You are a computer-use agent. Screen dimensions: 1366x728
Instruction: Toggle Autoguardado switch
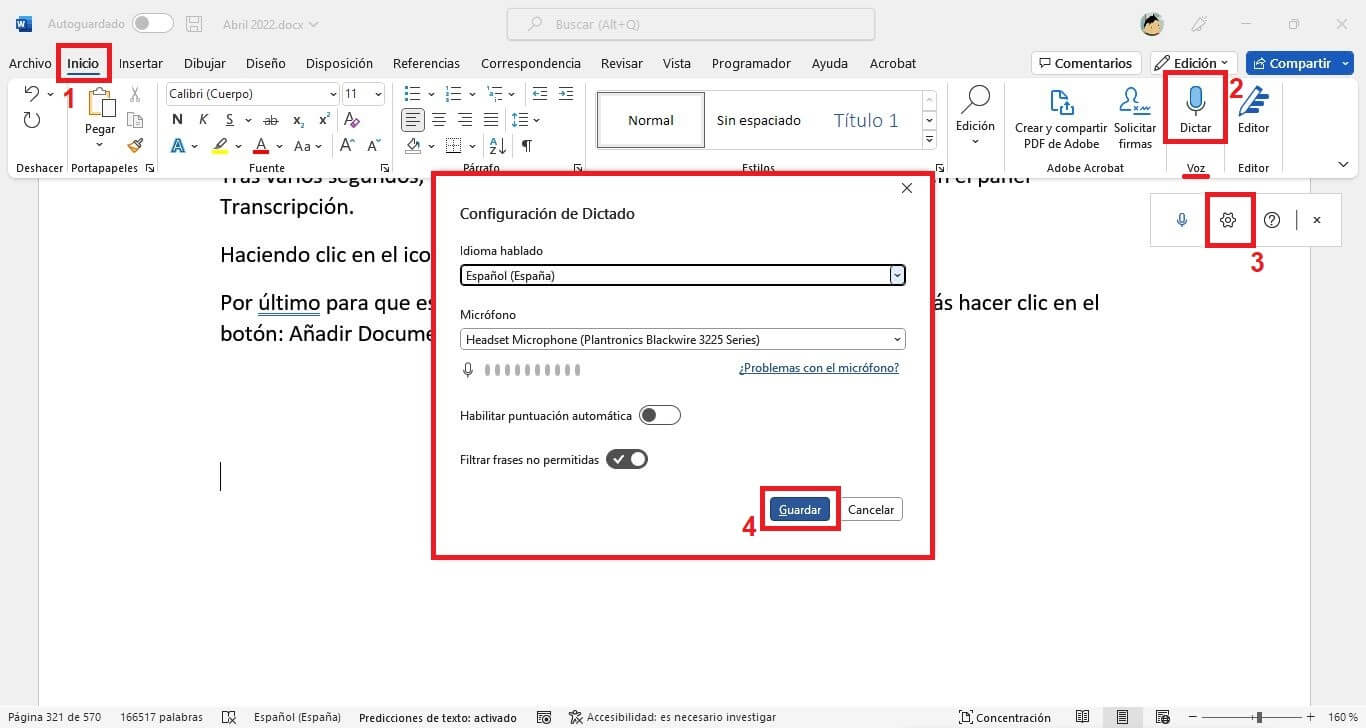coord(153,23)
